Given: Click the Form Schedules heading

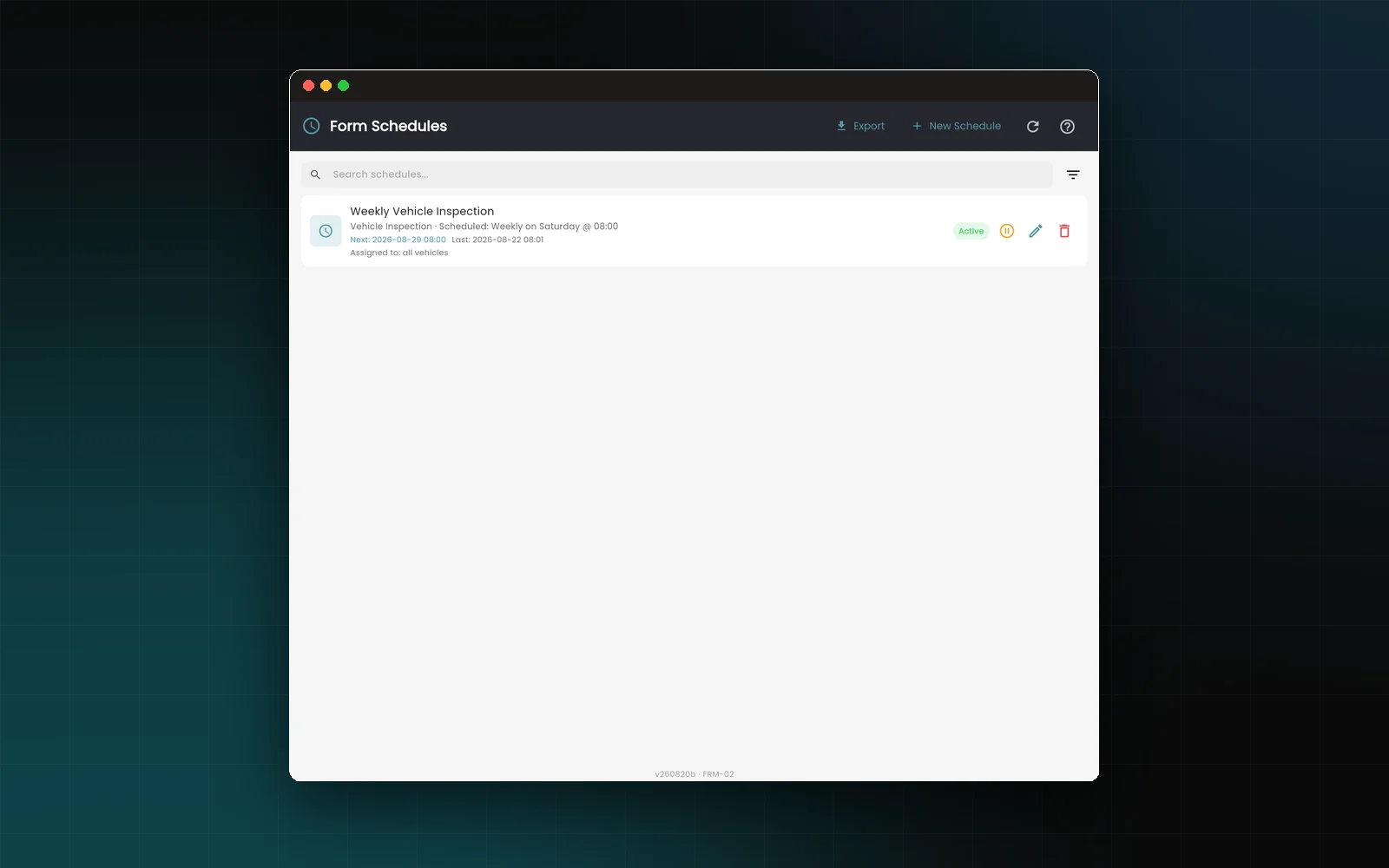Looking at the screenshot, I should pos(388,126).
